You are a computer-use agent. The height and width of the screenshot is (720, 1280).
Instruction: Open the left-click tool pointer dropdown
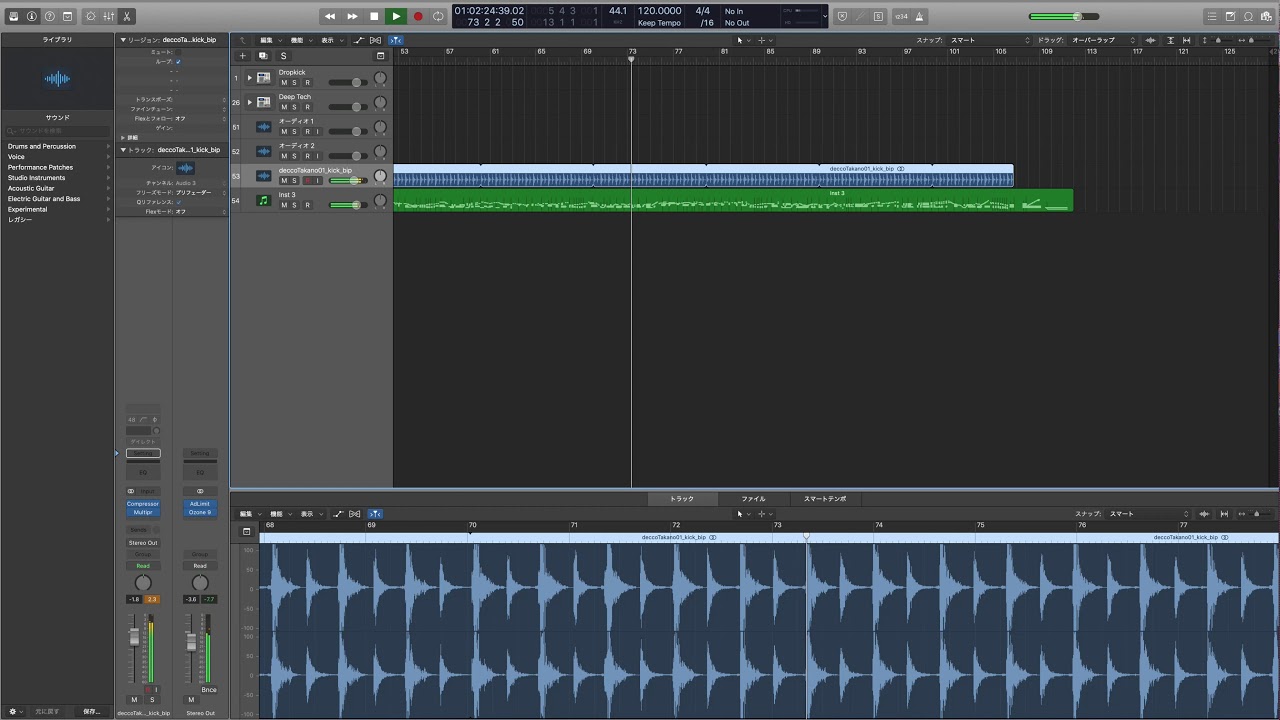[x=742, y=40]
